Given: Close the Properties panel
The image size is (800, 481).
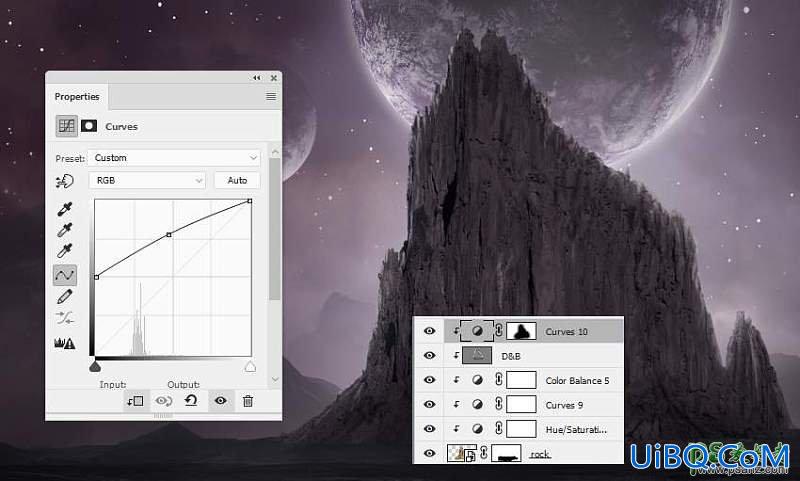Looking at the screenshot, I should (273, 78).
